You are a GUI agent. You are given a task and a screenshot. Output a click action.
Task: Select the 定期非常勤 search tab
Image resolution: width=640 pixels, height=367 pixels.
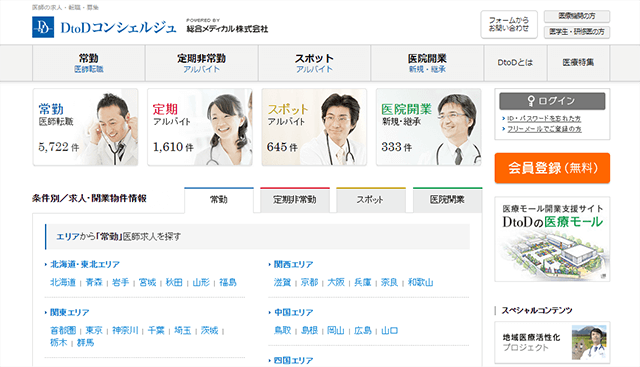[295, 200]
